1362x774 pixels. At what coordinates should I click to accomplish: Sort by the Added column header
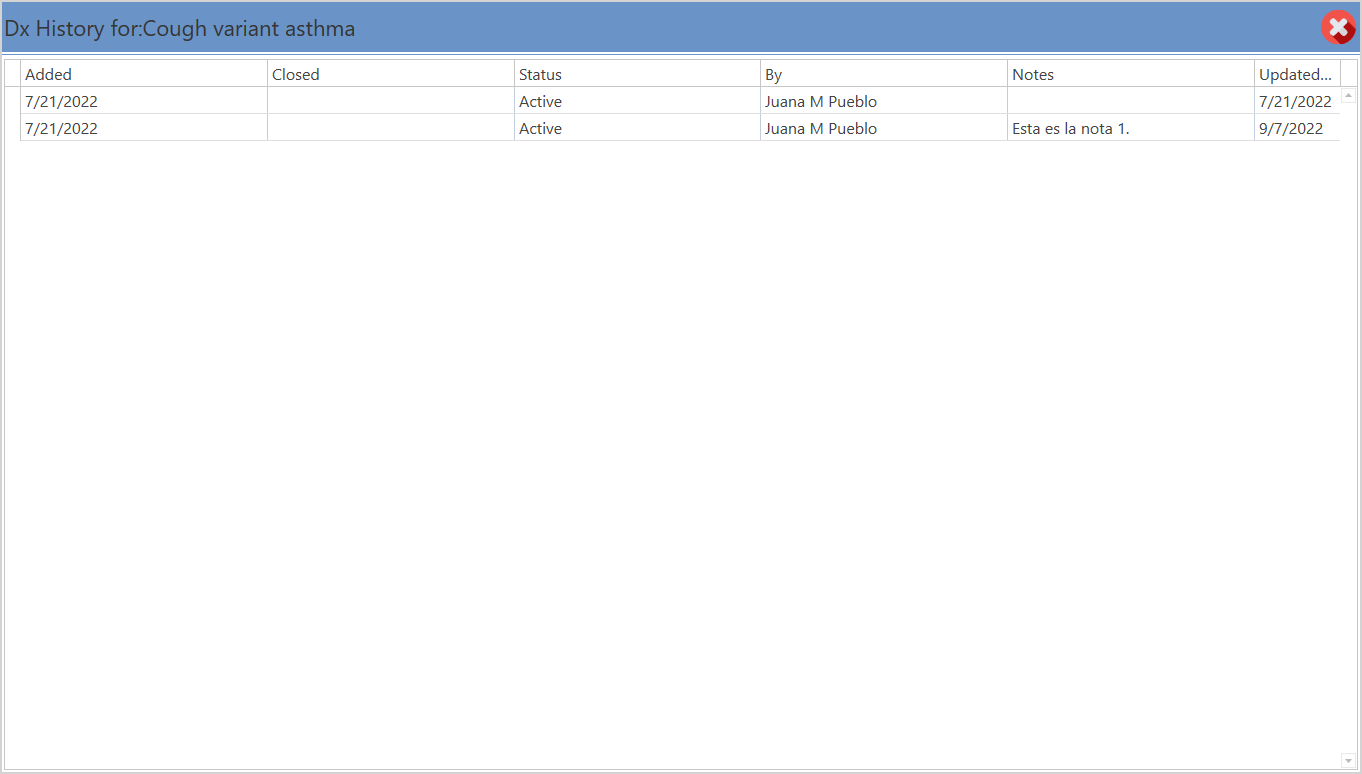click(x=144, y=74)
